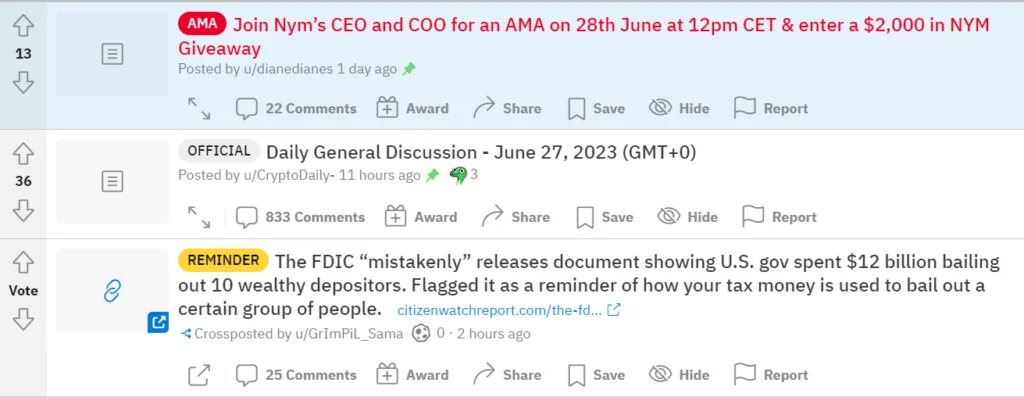The image size is (1024, 397).
Task: Filter by AMA flair tag
Action: [x=202, y=25]
